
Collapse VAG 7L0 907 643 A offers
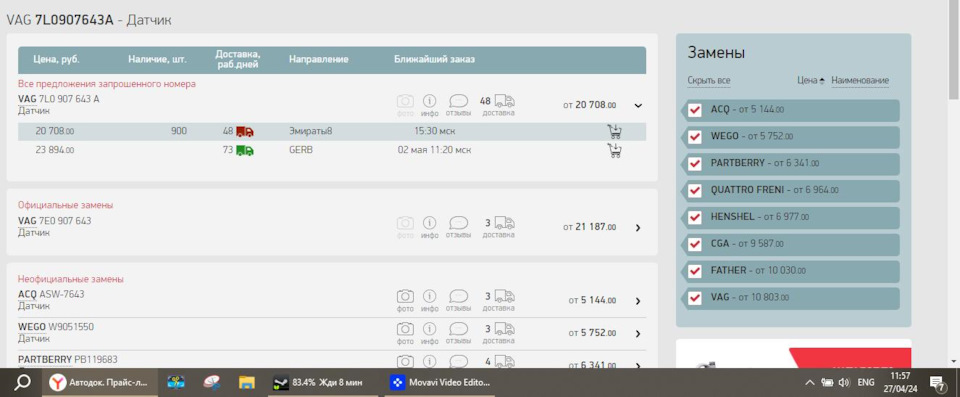[638, 105]
